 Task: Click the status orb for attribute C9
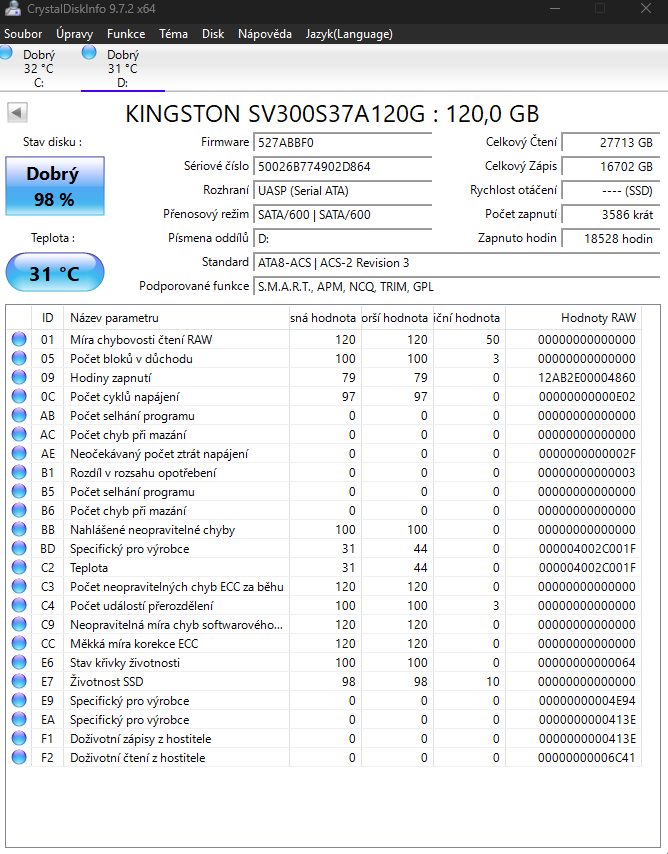19,625
